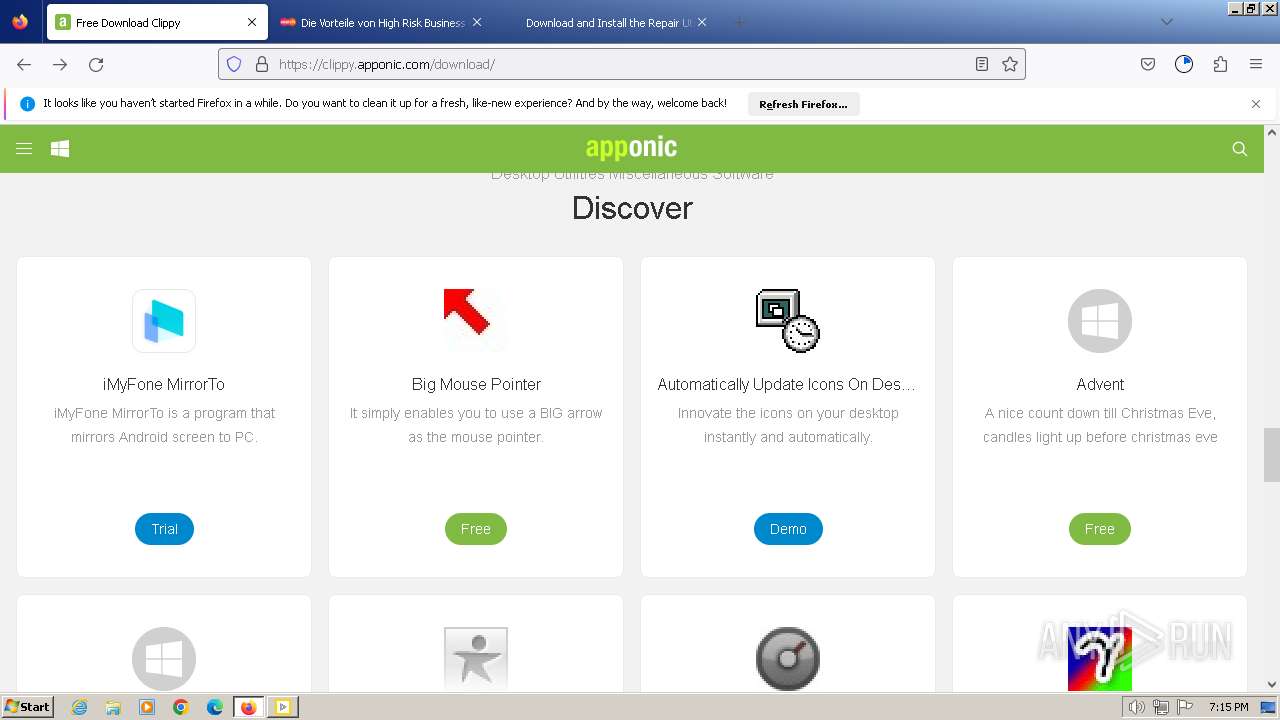This screenshot has height=720, width=1280.
Task: Switch to Download and Install the Repair tab
Action: coord(608,22)
